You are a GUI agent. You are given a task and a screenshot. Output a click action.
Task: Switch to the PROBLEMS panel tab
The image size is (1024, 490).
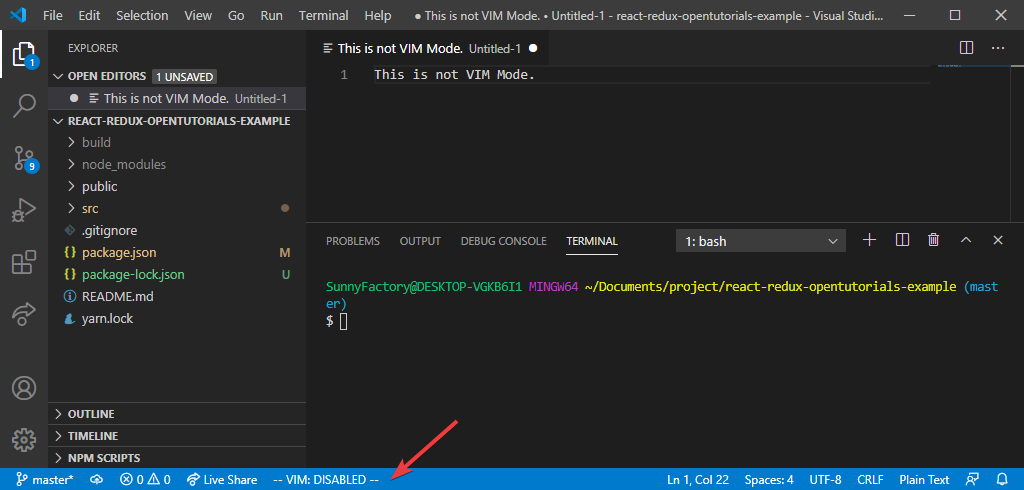[x=353, y=241]
